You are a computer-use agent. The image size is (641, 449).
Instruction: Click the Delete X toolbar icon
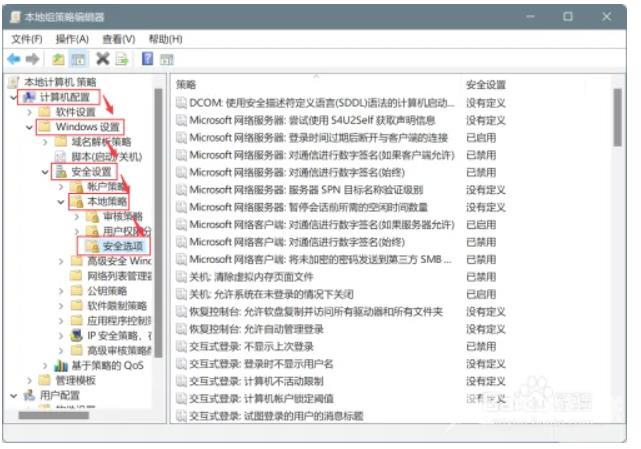point(103,59)
